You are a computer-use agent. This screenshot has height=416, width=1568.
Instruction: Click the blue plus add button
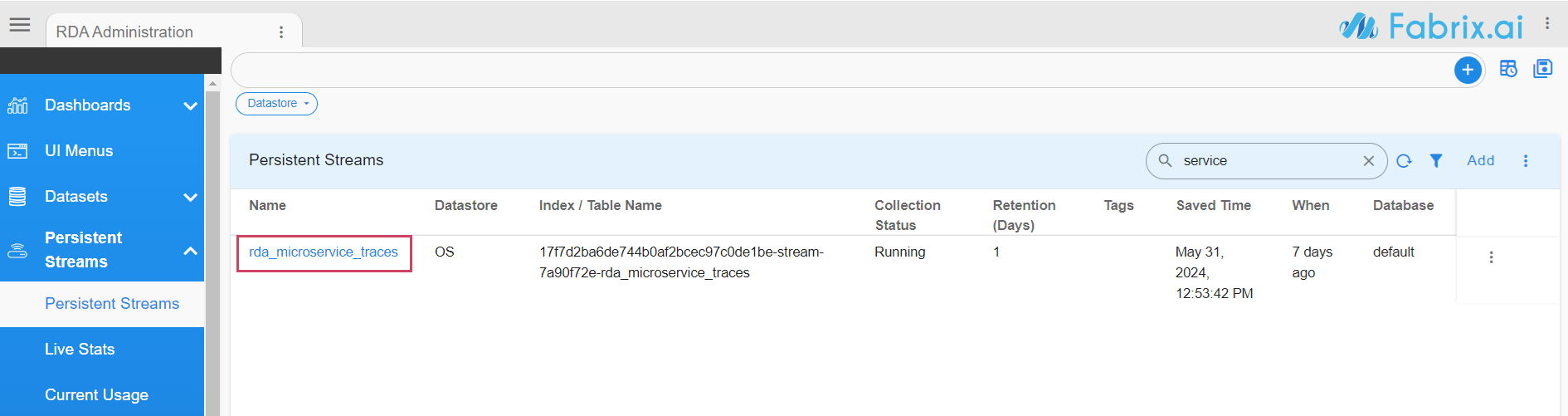click(1468, 71)
